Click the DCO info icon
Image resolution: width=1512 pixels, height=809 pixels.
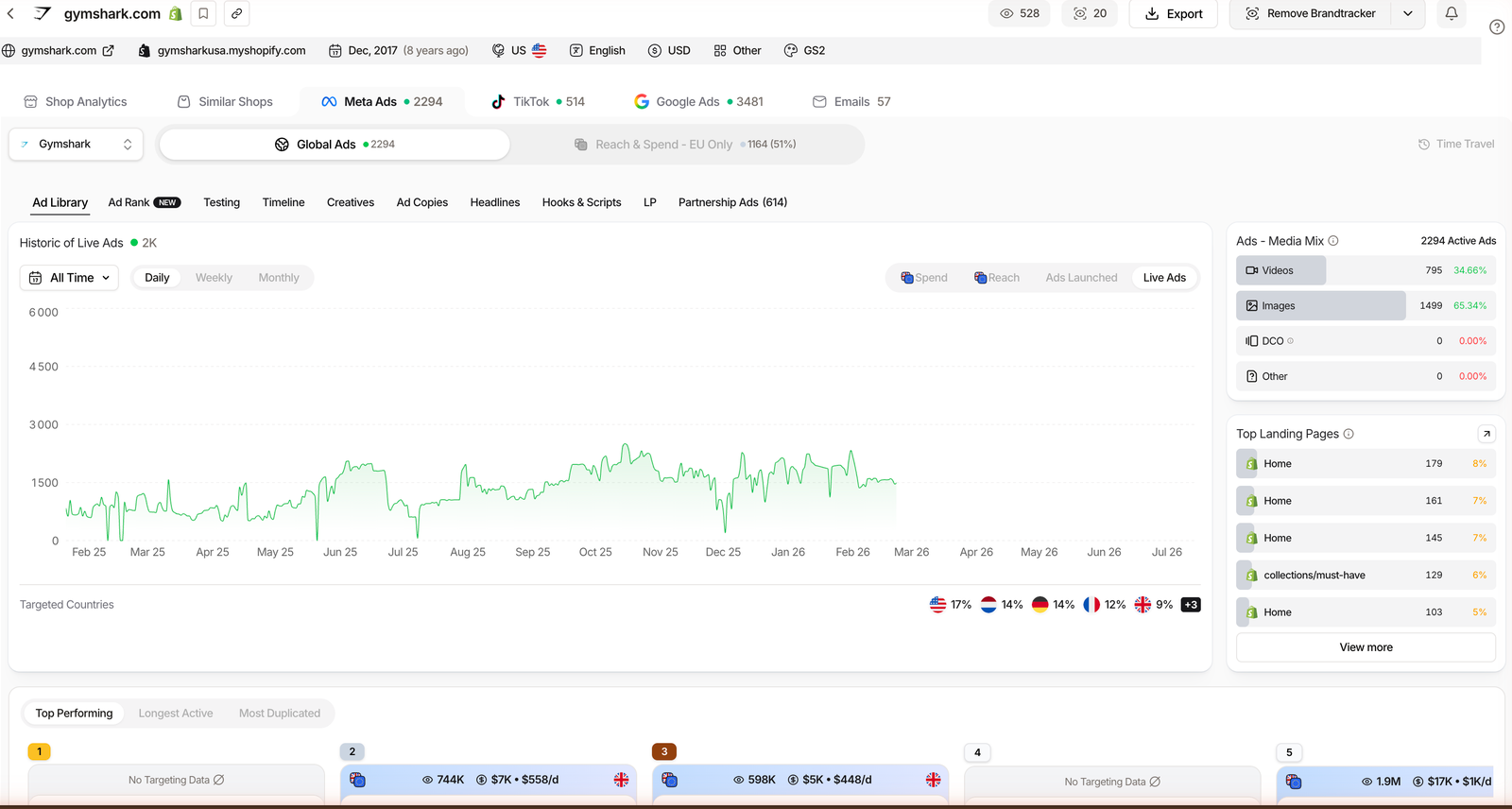[1291, 341]
